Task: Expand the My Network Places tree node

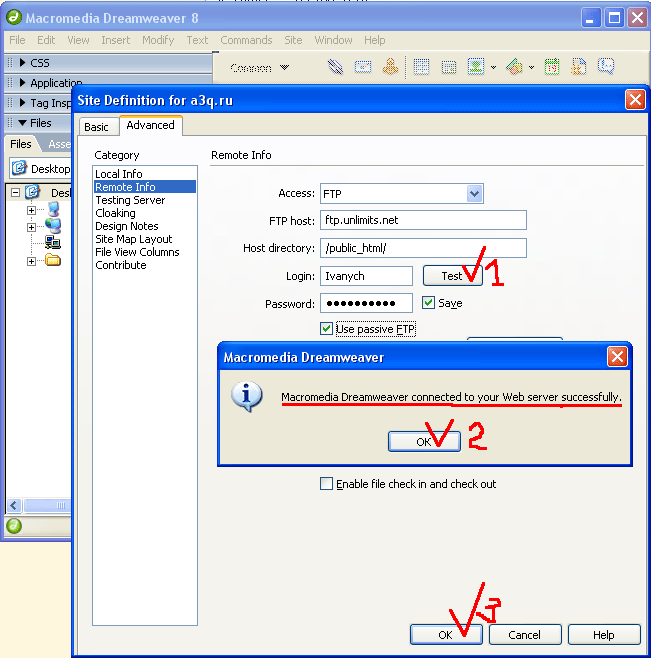Action: pyautogui.click(x=31, y=227)
